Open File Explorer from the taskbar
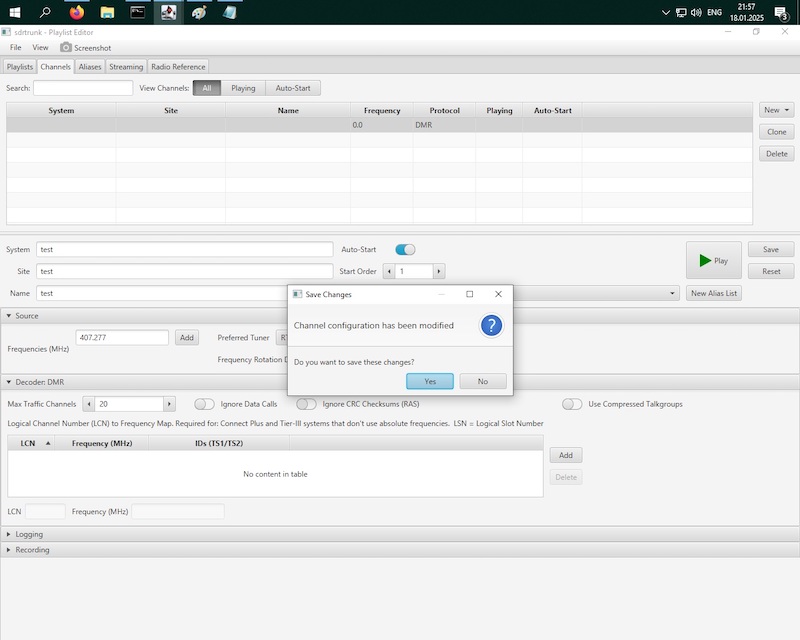The image size is (800, 640). point(107,12)
